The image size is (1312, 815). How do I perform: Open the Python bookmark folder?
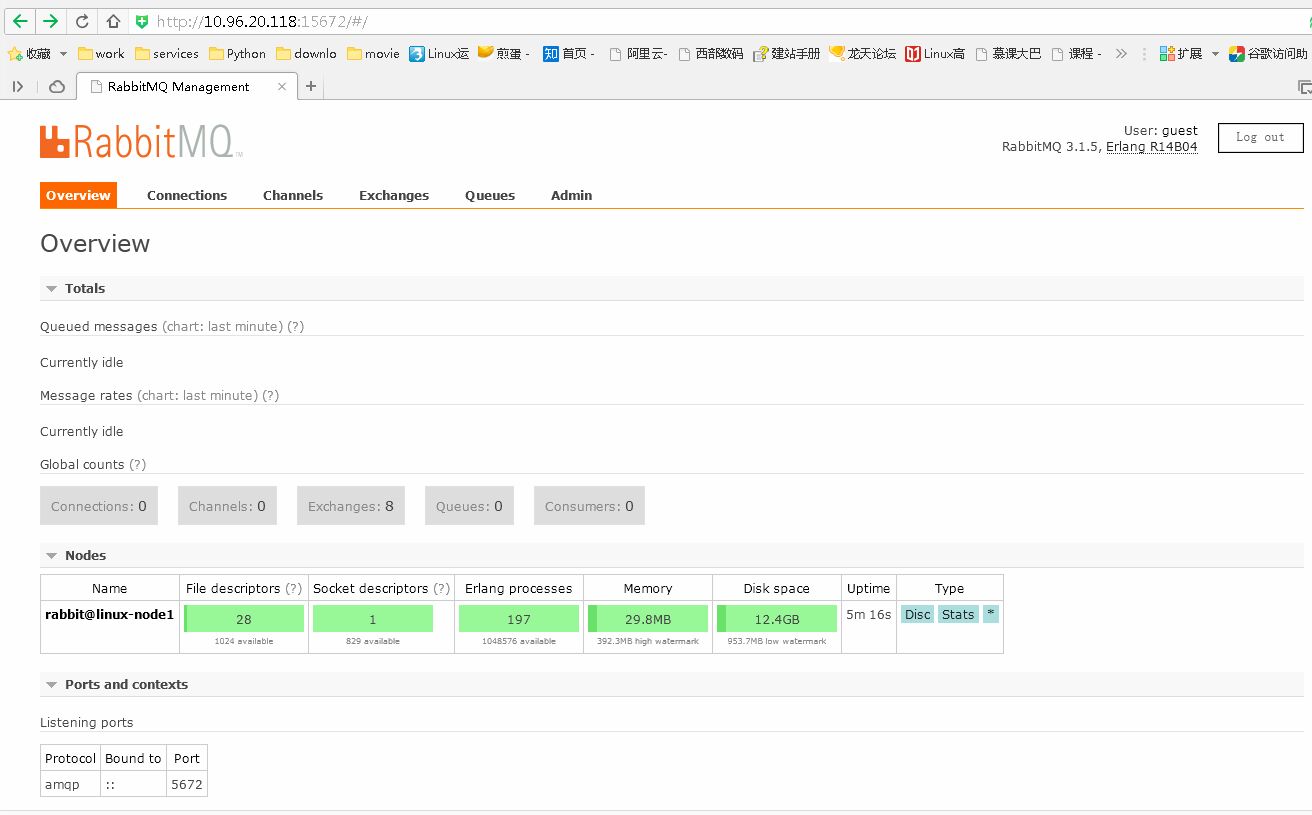click(237, 54)
